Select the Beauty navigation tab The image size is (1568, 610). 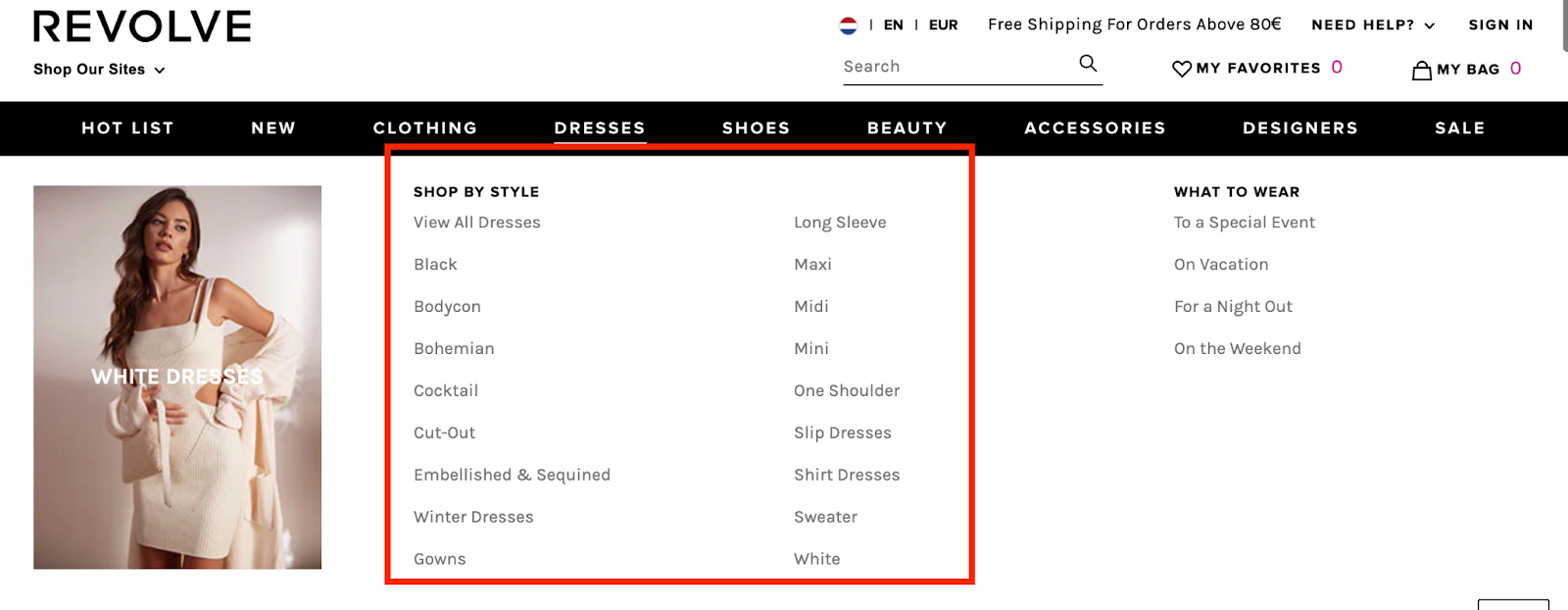pos(906,127)
